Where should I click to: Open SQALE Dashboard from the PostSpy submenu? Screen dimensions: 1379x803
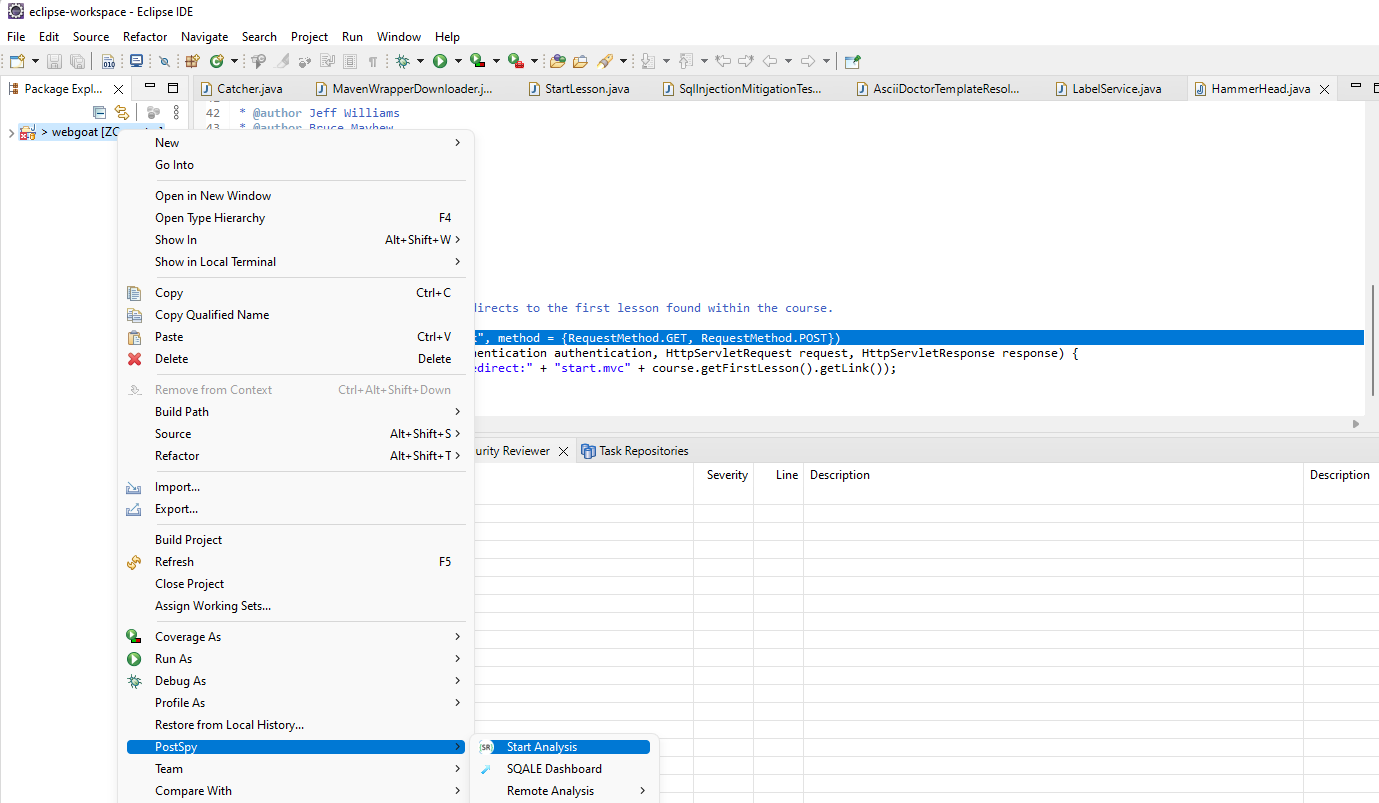point(553,768)
